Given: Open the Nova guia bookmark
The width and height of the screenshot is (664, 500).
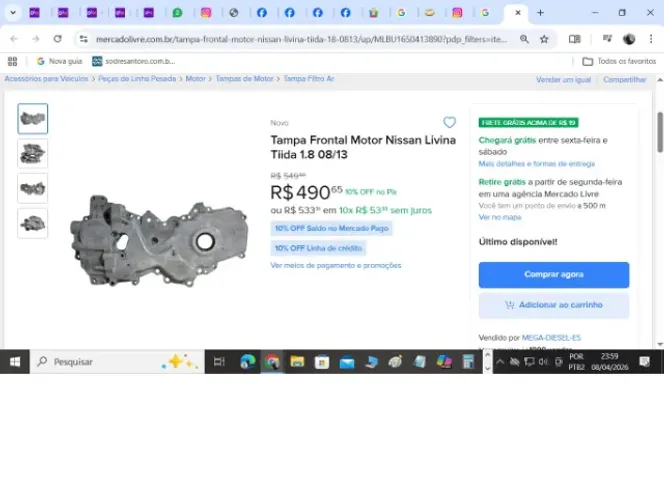Looking at the screenshot, I should (x=59, y=61).
